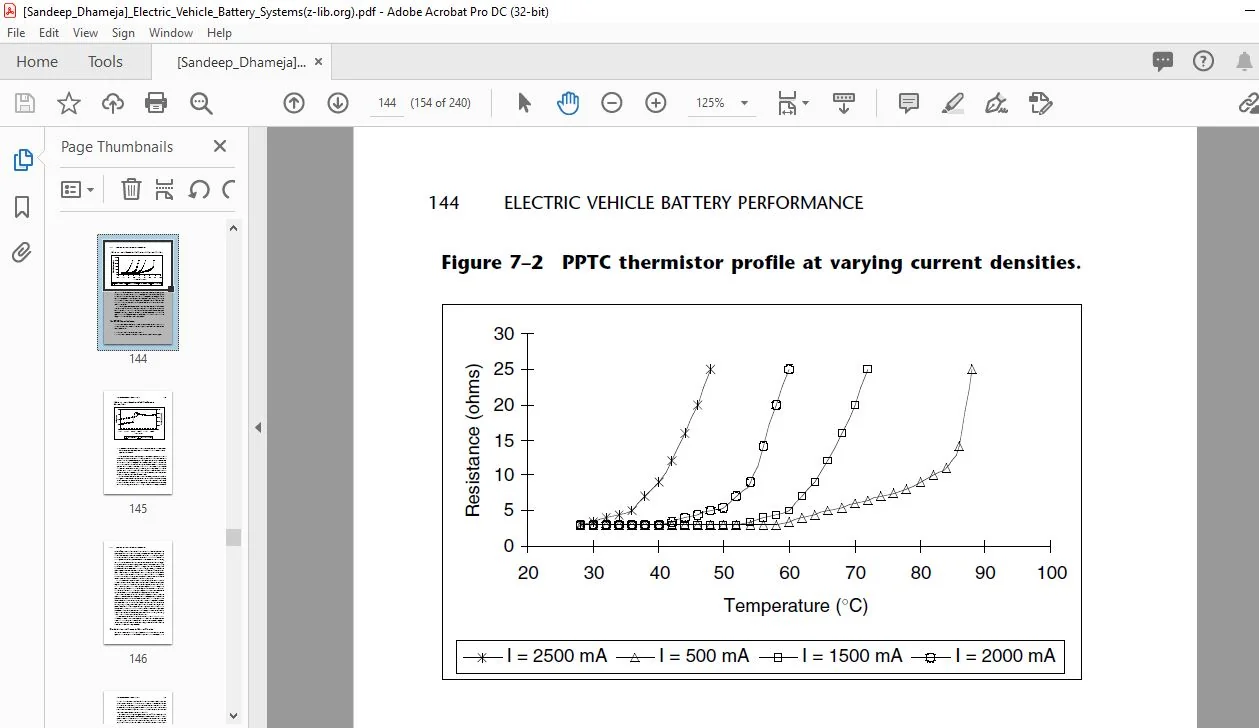Select the page 145 thumbnail
This screenshot has width=1259, height=728.
pyautogui.click(x=138, y=442)
